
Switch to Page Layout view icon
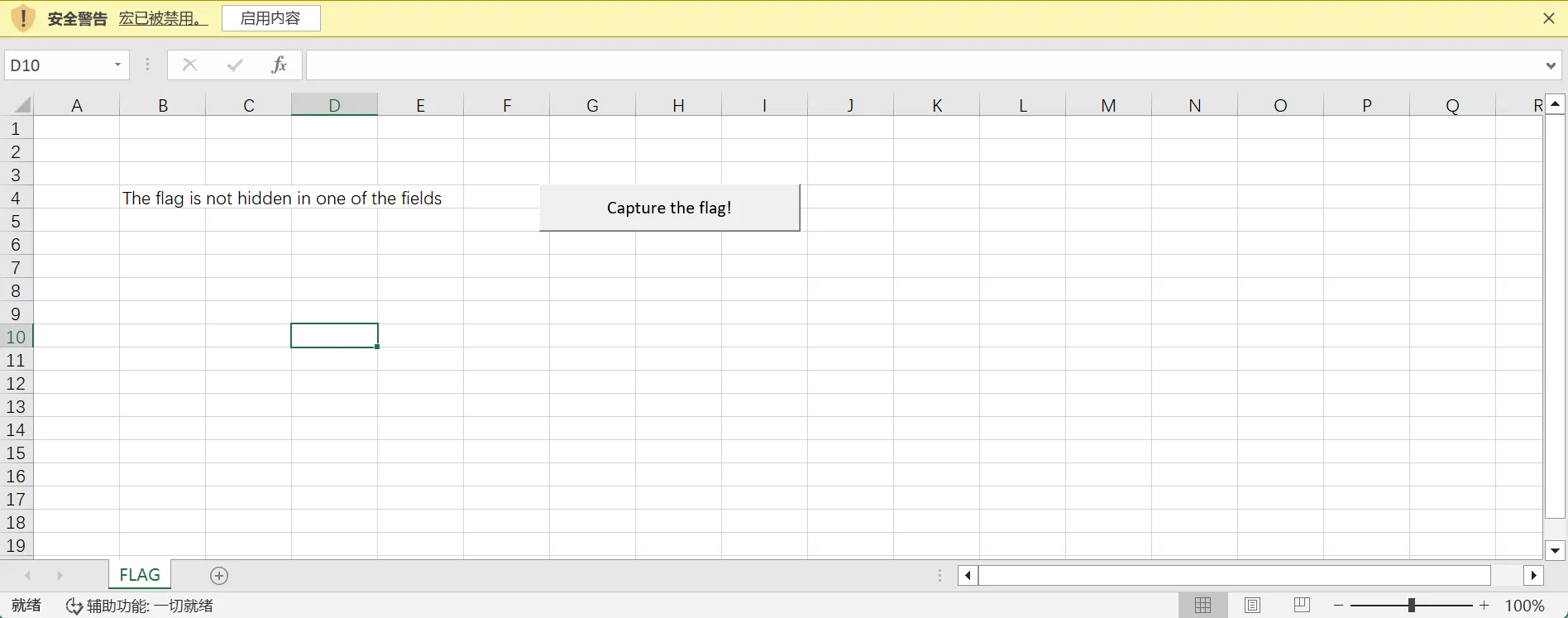tap(1253, 606)
